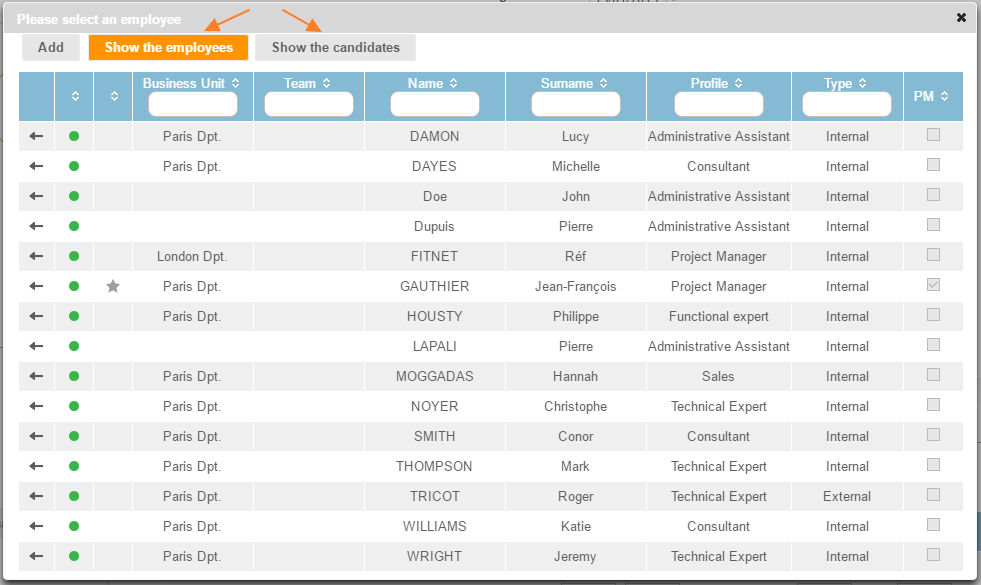This screenshot has height=585, width=981.
Task: Switch to Show the candidates
Action: click(x=335, y=47)
